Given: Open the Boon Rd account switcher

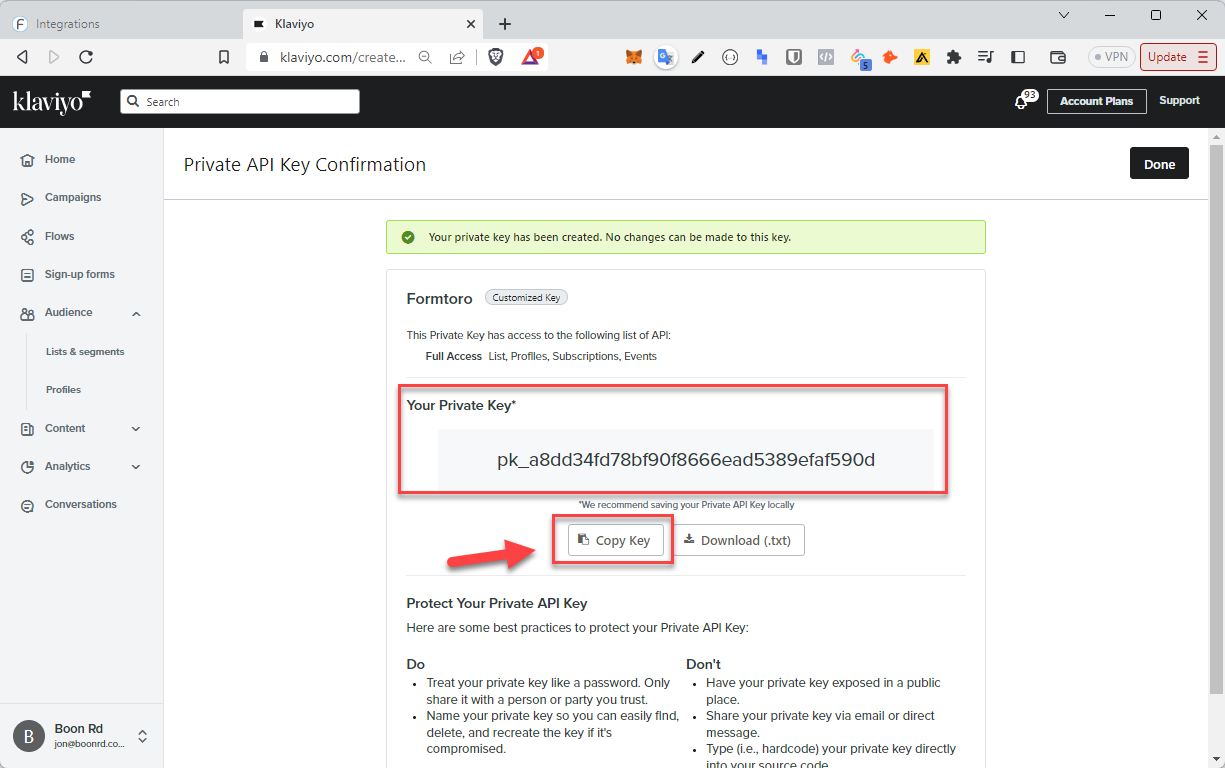Looking at the screenshot, I should click(142, 736).
